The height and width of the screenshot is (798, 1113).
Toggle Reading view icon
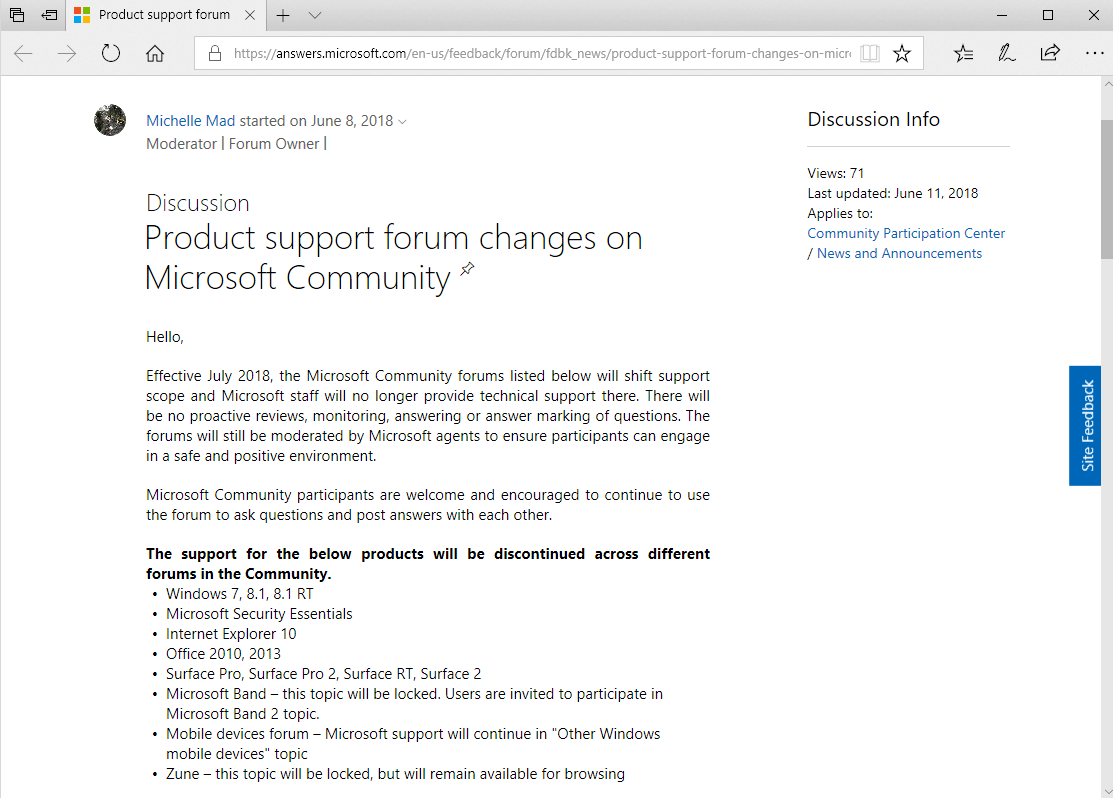(870, 53)
